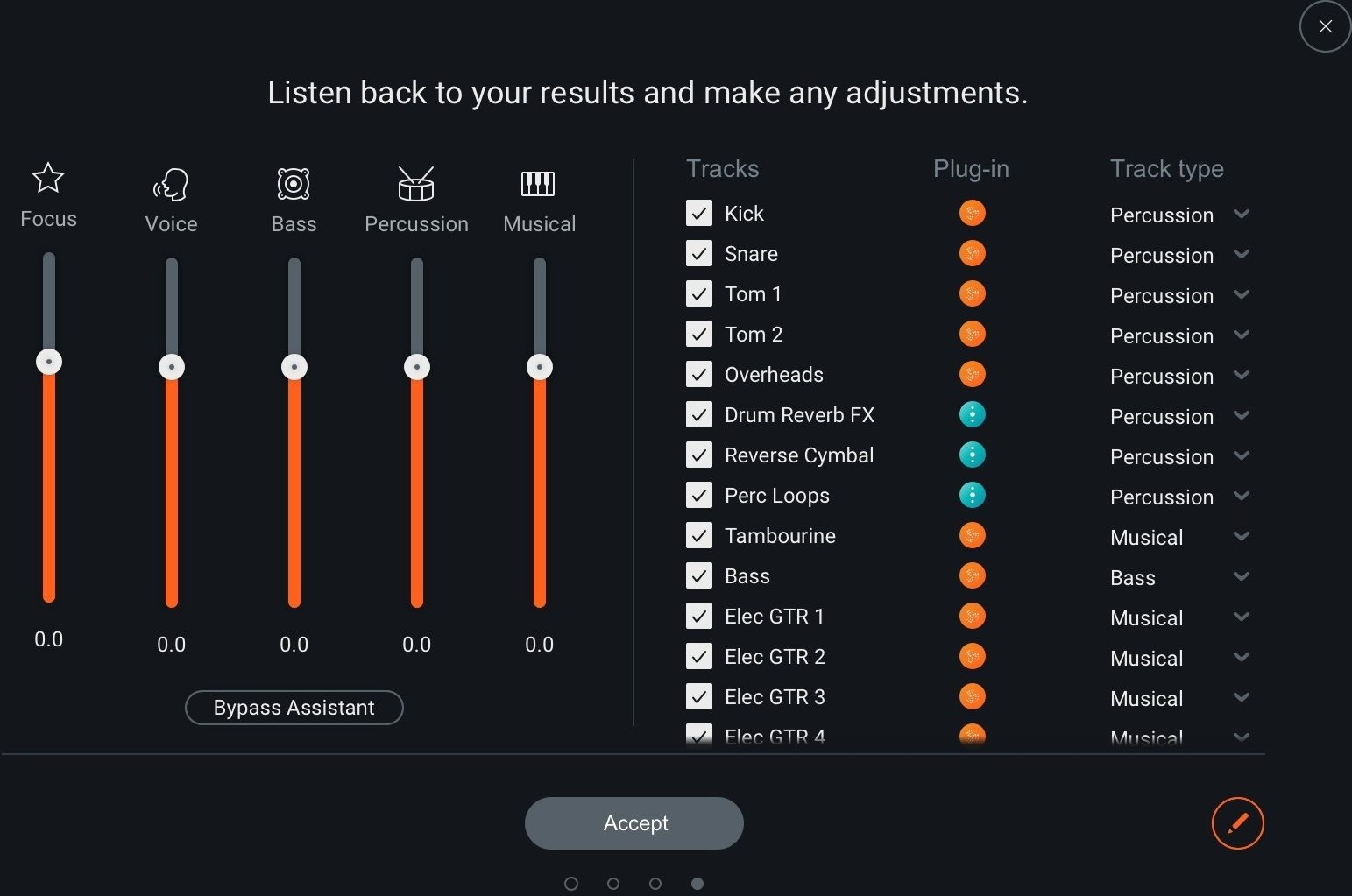The image size is (1352, 896).
Task: Go to the second step page dot
Action: click(613, 884)
